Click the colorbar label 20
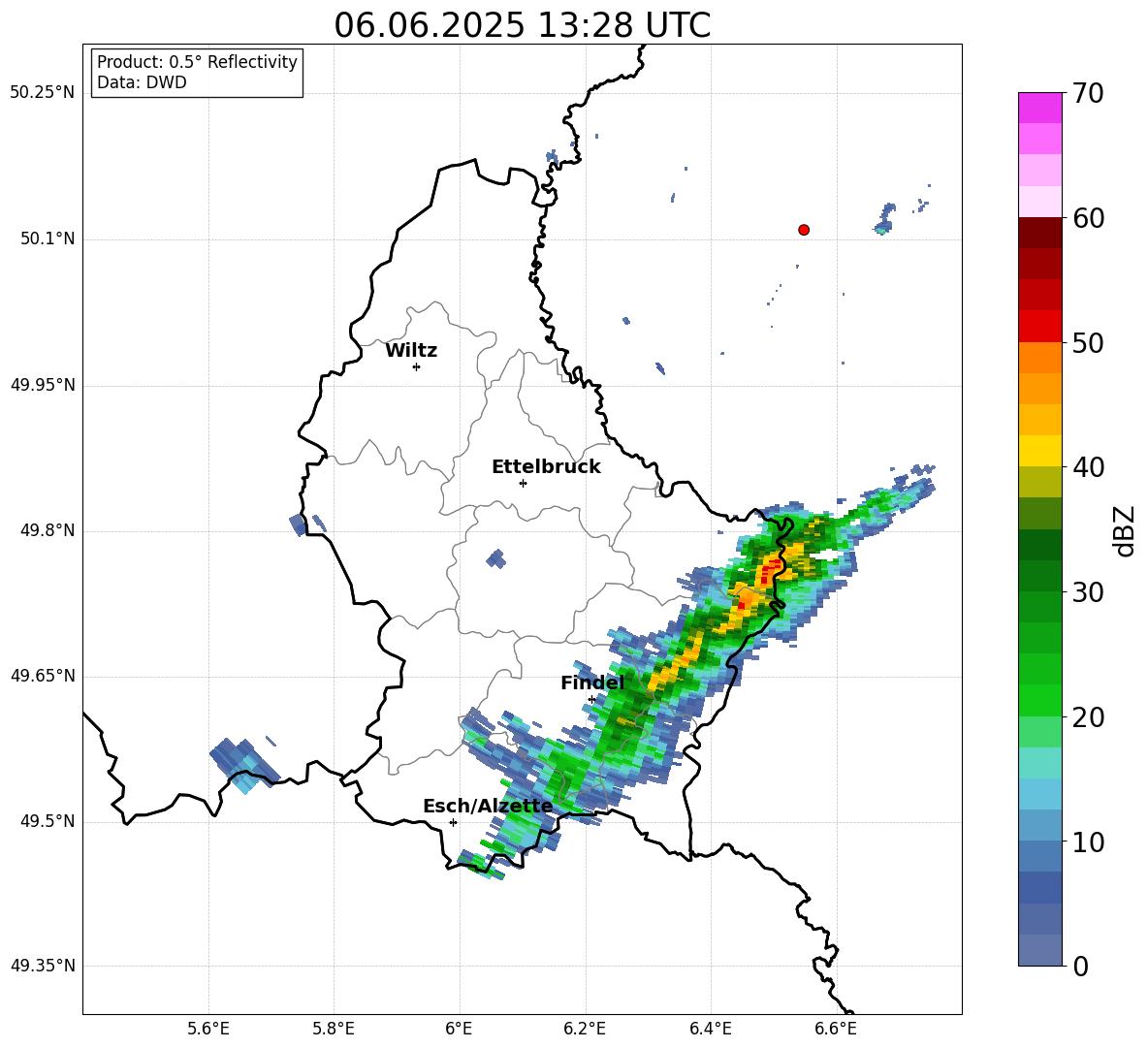 (x=1088, y=716)
